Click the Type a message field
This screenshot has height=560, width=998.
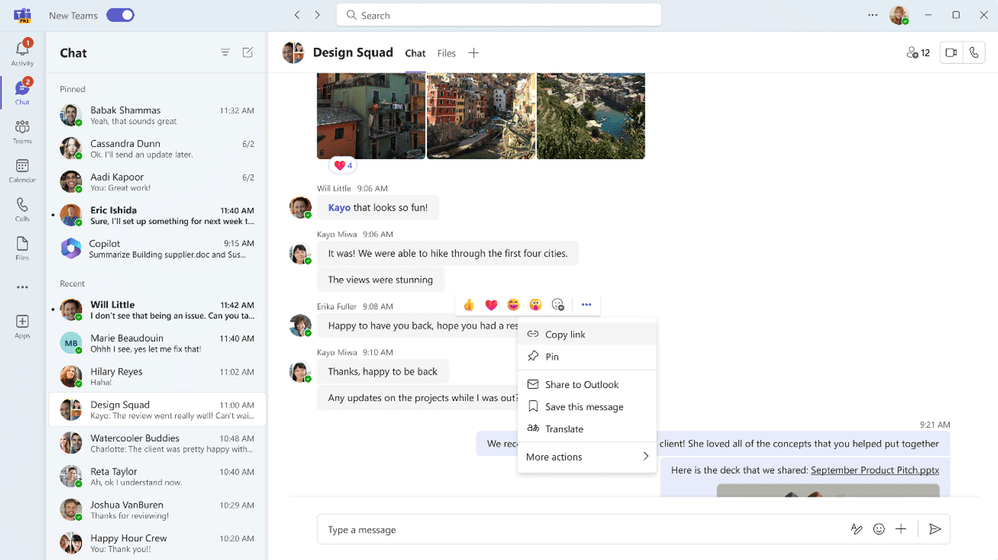coord(580,529)
